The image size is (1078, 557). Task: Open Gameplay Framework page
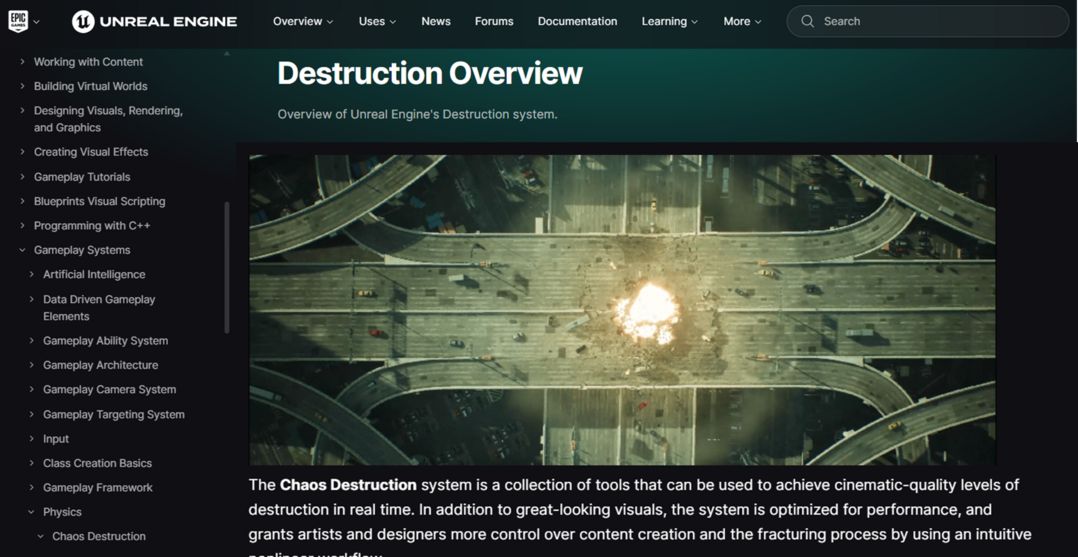click(x=98, y=488)
